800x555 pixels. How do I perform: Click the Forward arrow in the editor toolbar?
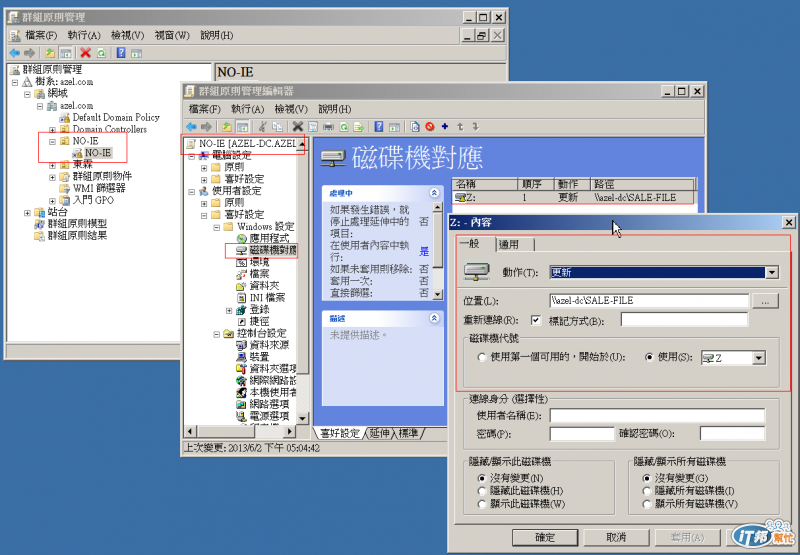pos(206,127)
